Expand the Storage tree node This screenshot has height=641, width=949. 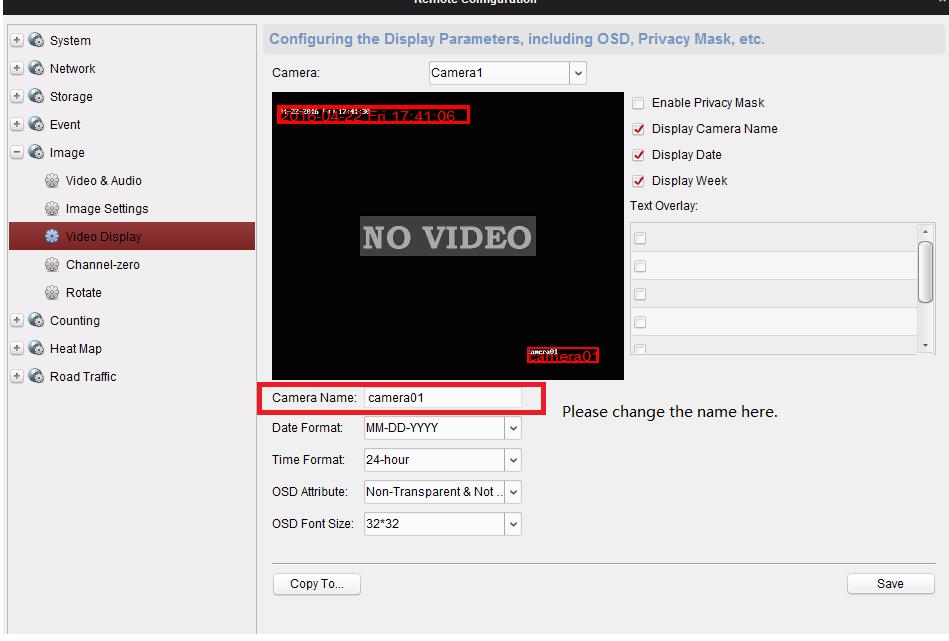[17, 97]
